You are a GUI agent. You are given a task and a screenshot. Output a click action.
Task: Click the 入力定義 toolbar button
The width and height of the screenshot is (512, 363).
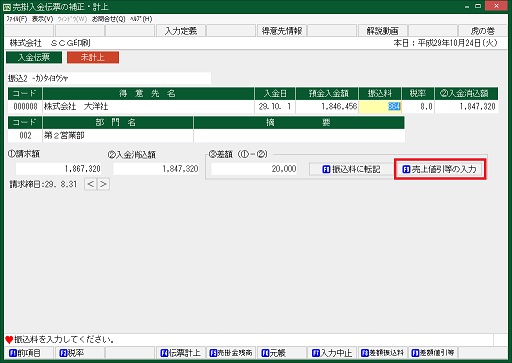point(181,31)
